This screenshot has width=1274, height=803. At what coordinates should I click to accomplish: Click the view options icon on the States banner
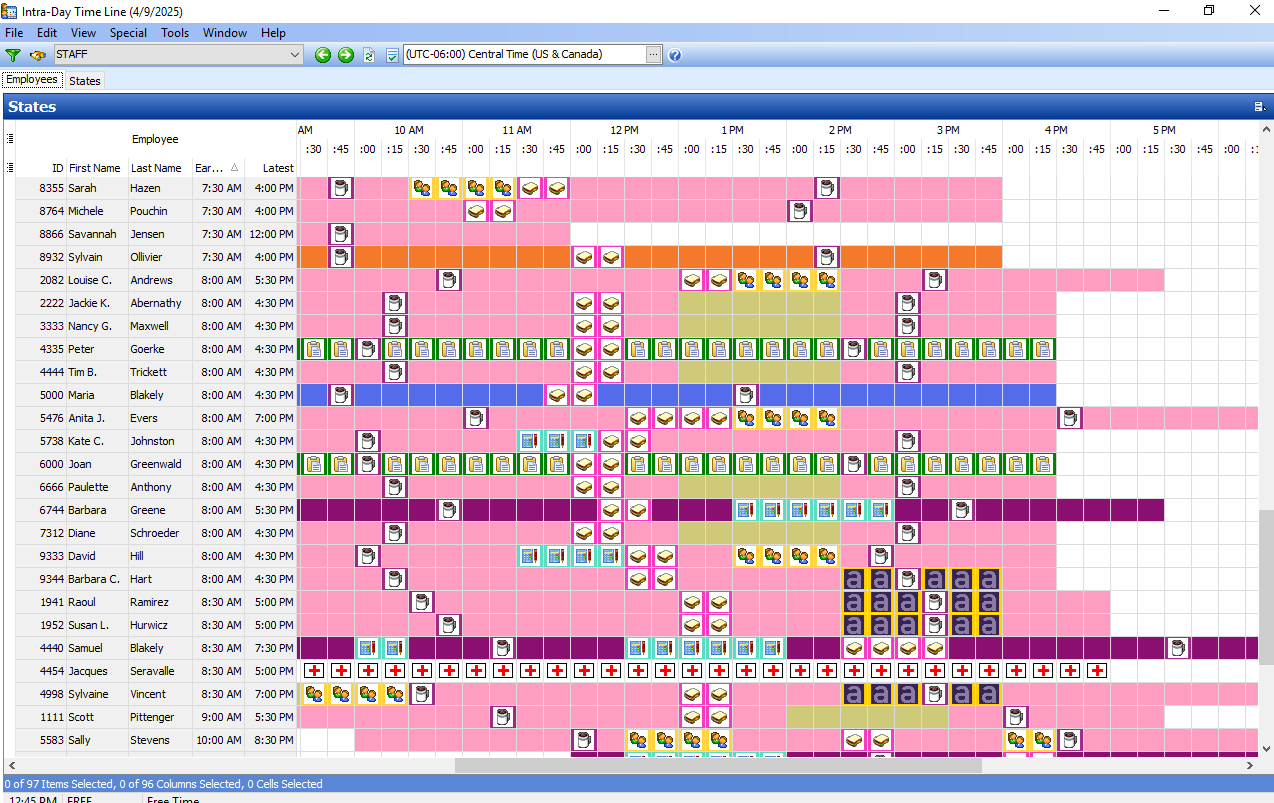click(1256, 106)
